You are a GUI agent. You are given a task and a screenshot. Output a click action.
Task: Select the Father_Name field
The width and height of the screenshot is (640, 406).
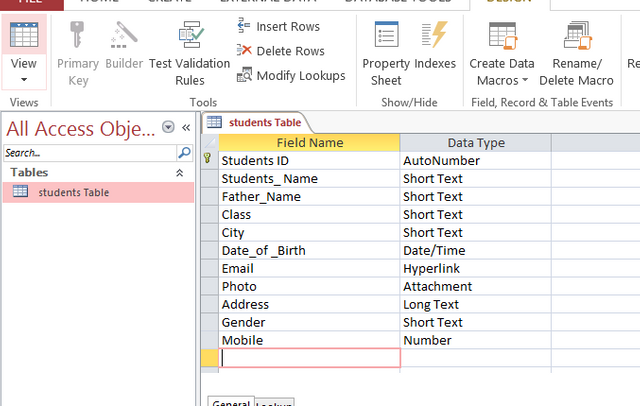[x=309, y=197]
